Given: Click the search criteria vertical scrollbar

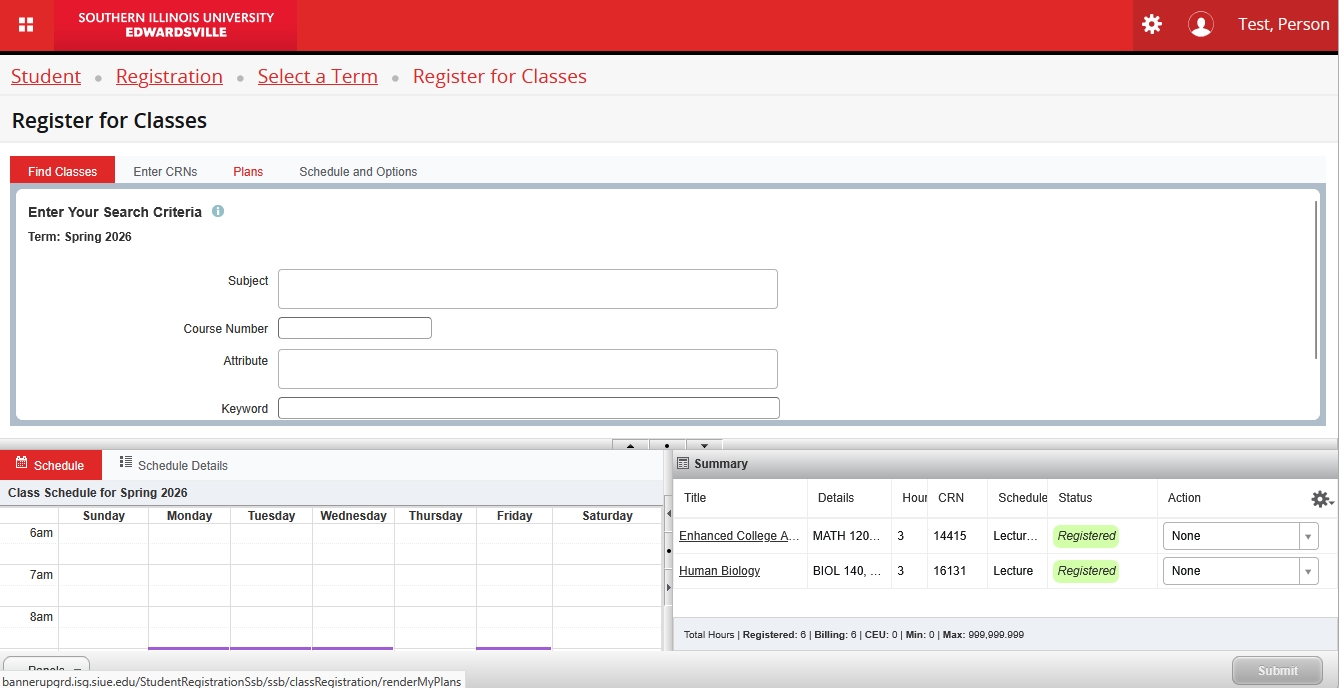Looking at the screenshot, I should tap(1316, 280).
